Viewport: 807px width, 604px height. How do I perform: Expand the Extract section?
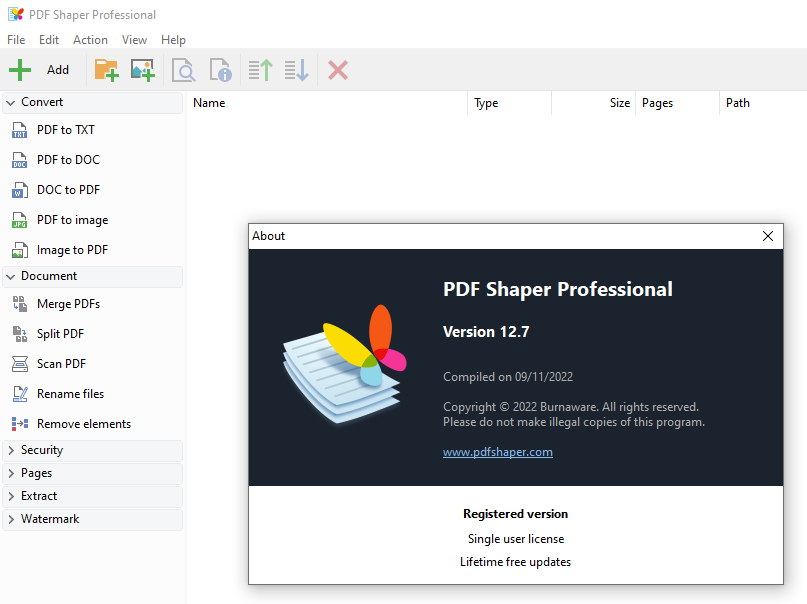click(11, 496)
